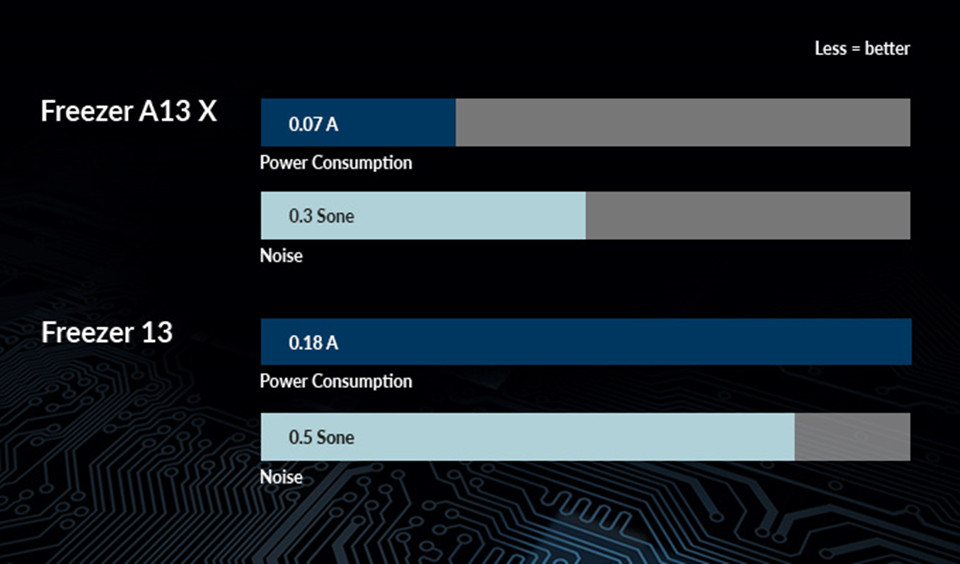
Task: Click dark blue fill right of 0.07 A text
Action: pyautogui.click(x=398, y=122)
